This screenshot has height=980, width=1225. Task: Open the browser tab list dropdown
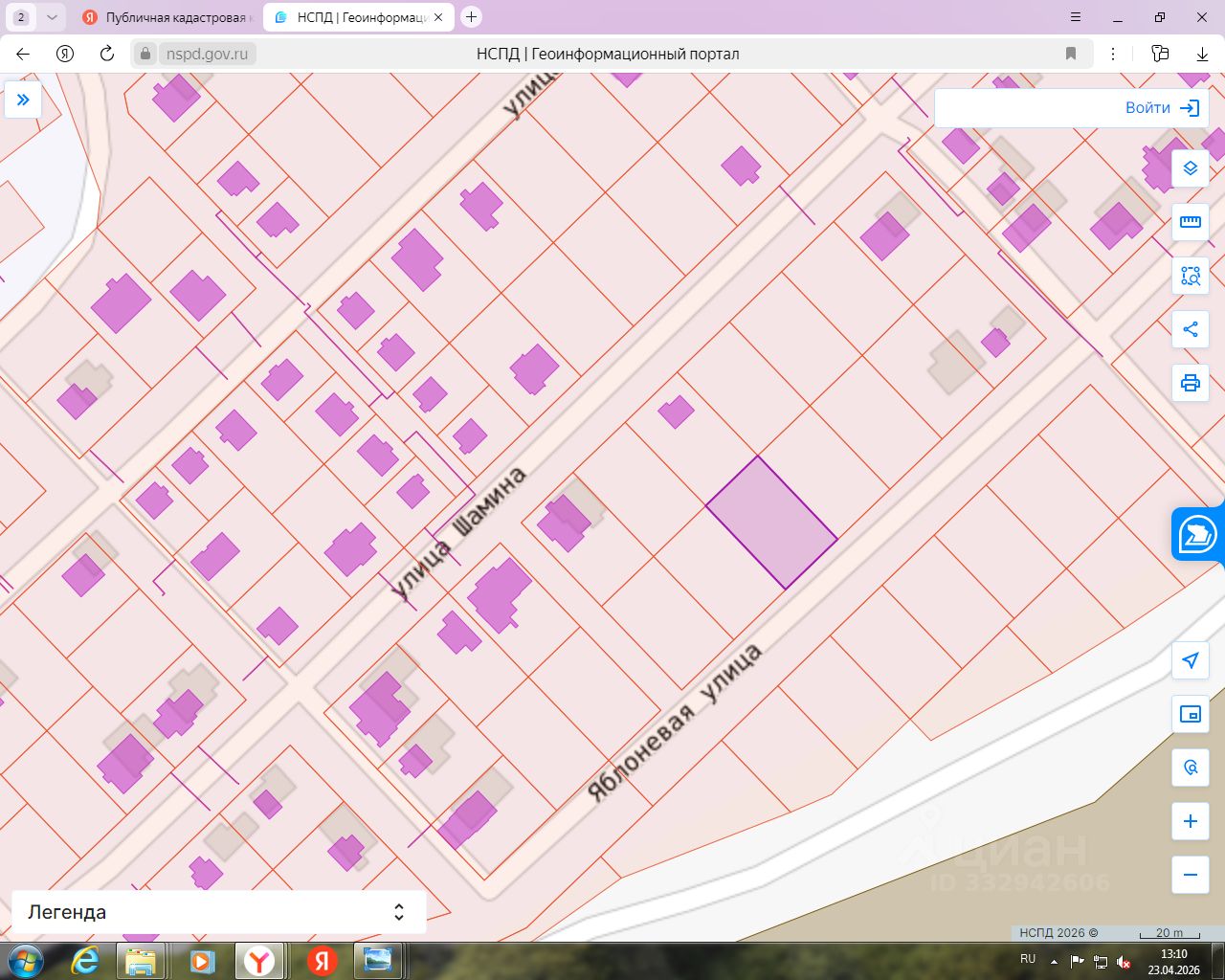(x=52, y=17)
